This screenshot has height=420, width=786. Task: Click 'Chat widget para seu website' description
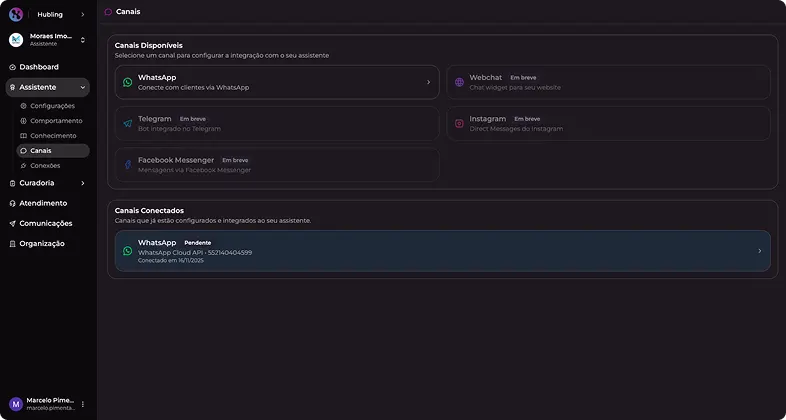[x=515, y=87]
